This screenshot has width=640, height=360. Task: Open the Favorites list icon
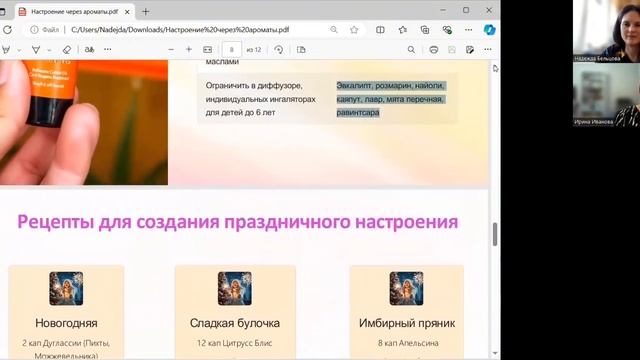pos(402,30)
